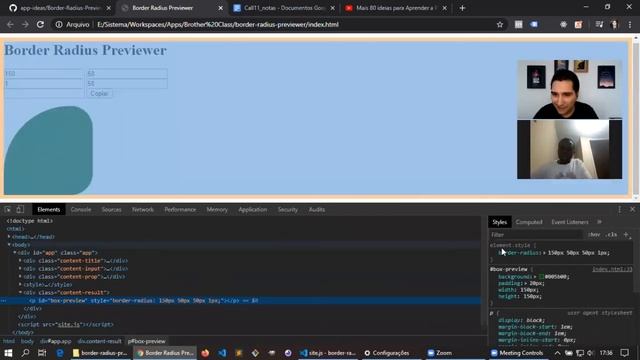Select div.content-result in the breadcrumb
This screenshot has width=640, height=360.
pos(100,341)
